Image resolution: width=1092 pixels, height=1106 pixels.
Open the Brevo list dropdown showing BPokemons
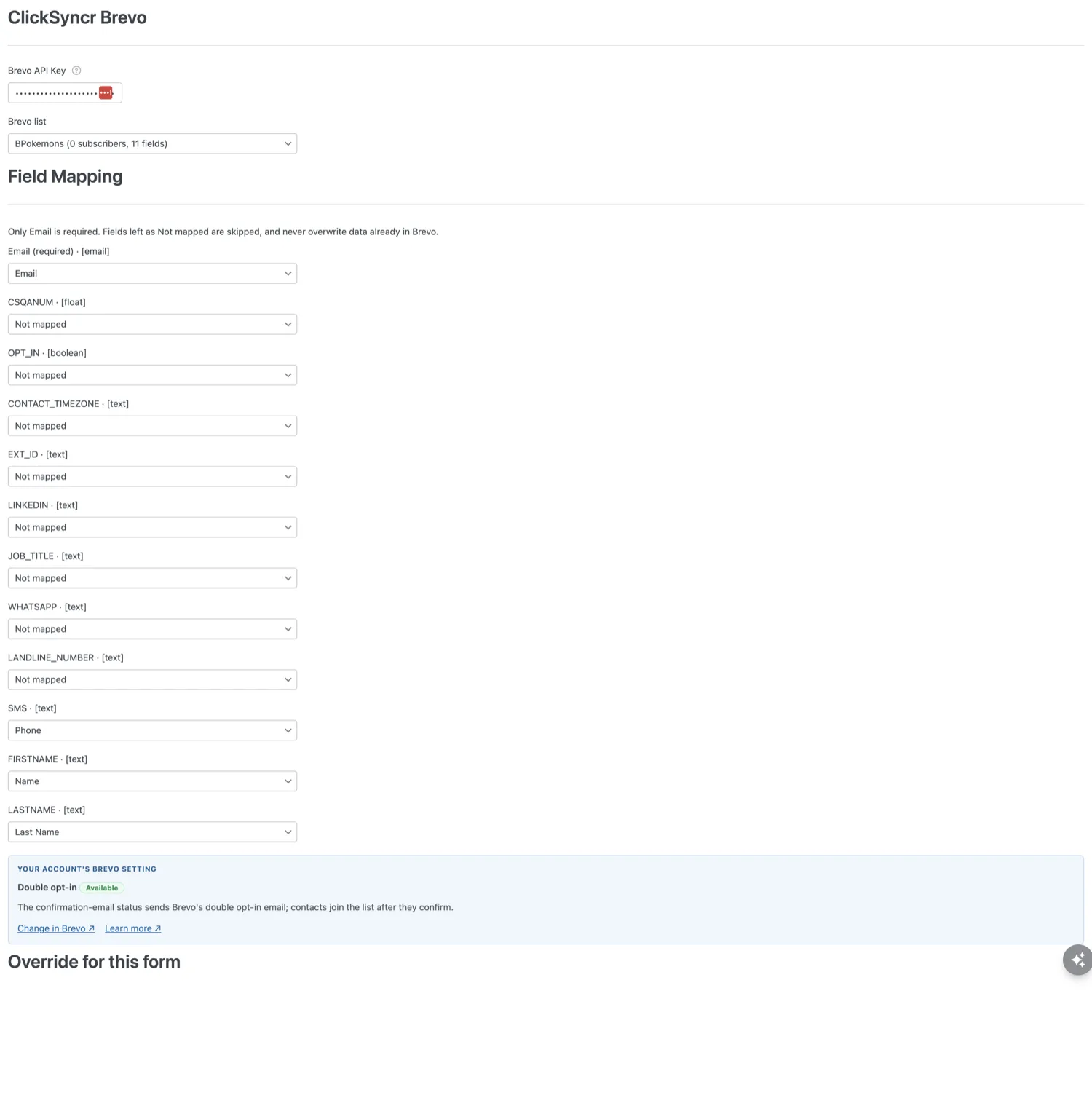(x=152, y=143)
